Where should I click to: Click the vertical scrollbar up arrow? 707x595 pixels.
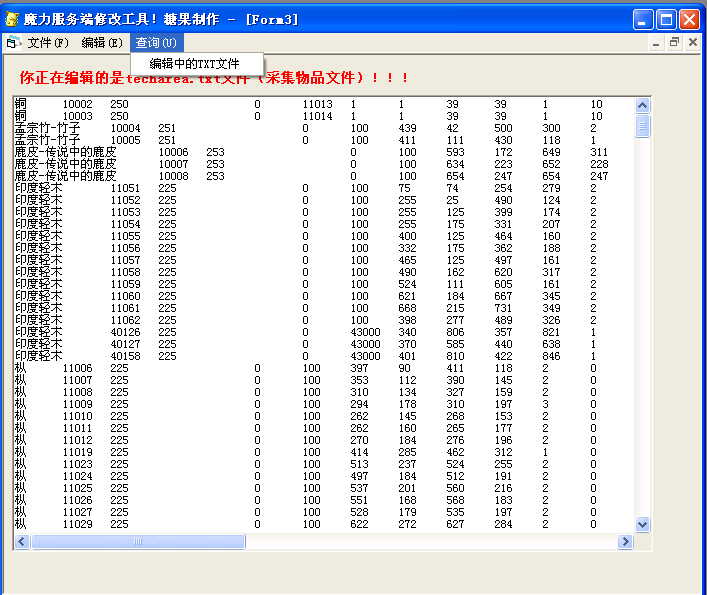(x=643, y=106)
